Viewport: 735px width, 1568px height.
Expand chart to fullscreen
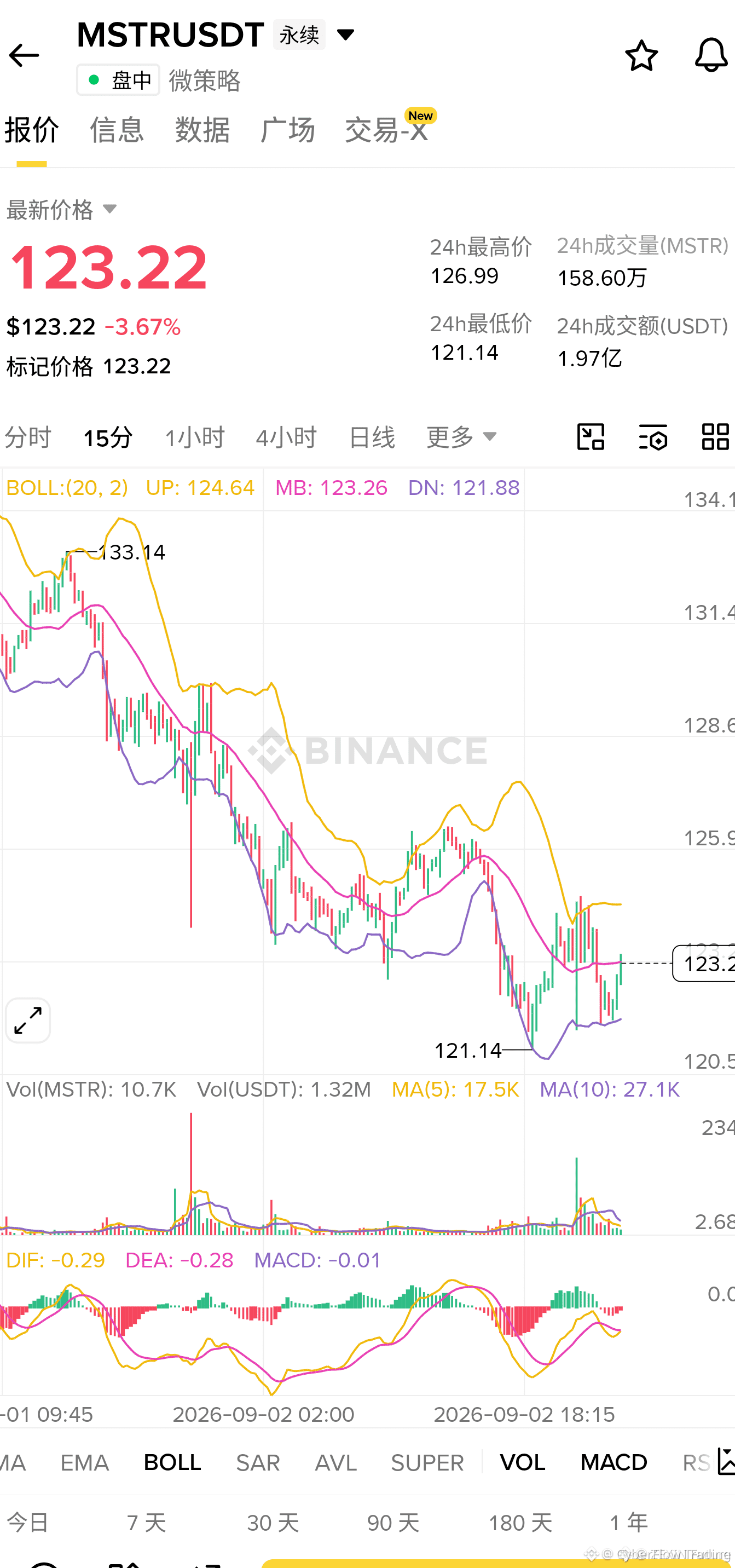point(28,1020)
